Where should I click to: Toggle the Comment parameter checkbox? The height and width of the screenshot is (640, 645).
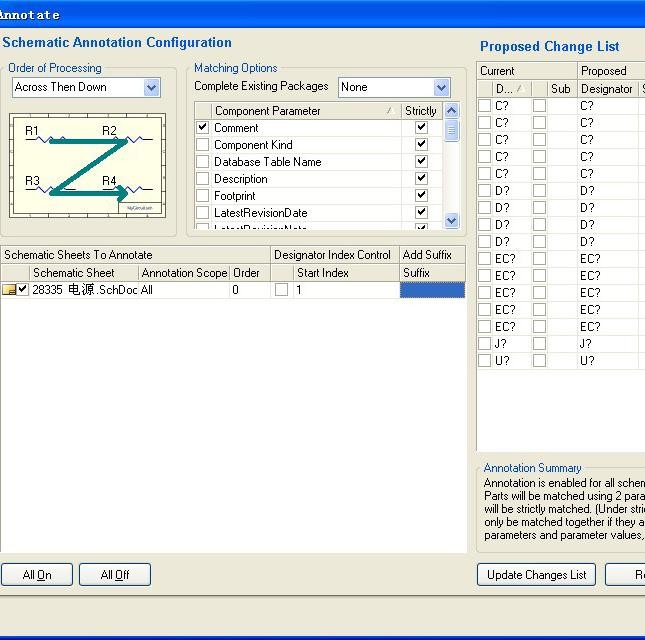click(203, 128)
